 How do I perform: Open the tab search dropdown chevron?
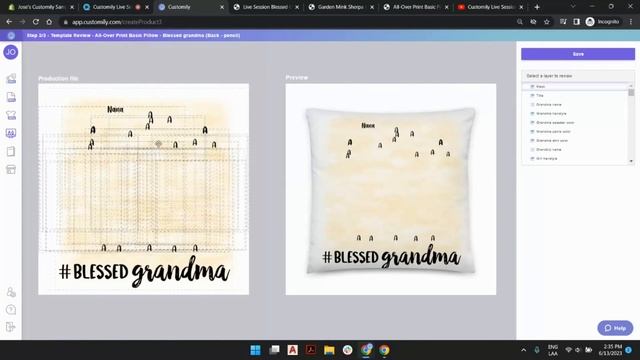[573, 7]
